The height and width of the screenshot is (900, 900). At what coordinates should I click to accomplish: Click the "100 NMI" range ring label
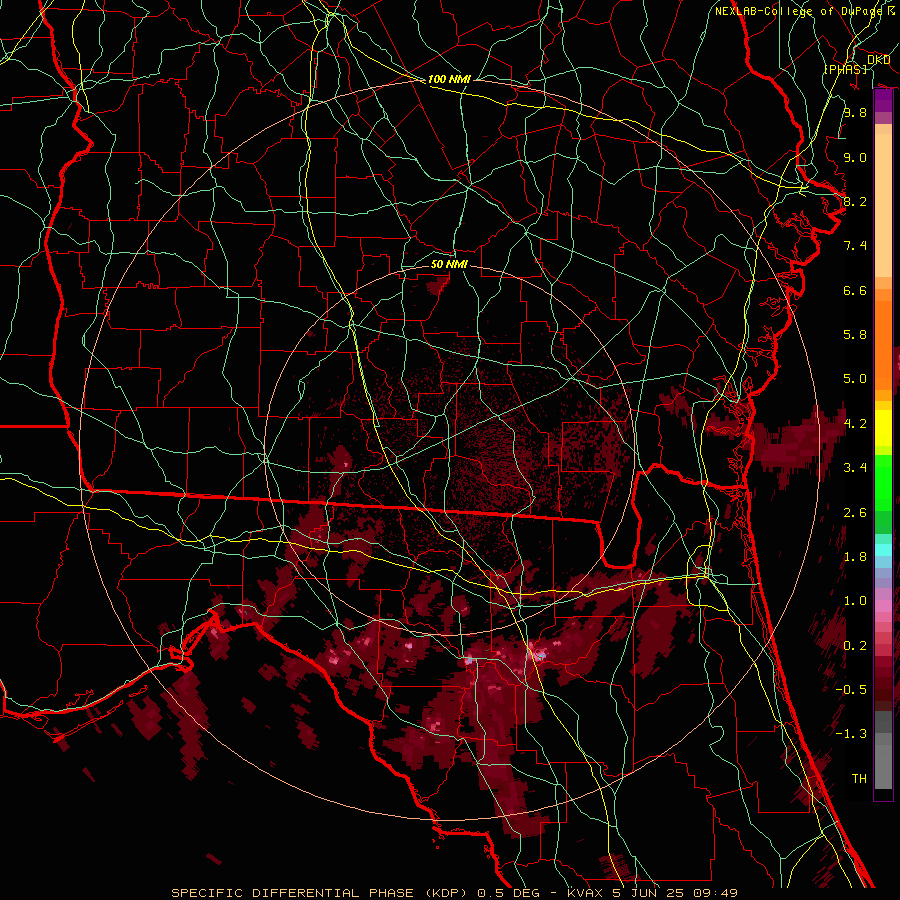click(x=449, y=79)
